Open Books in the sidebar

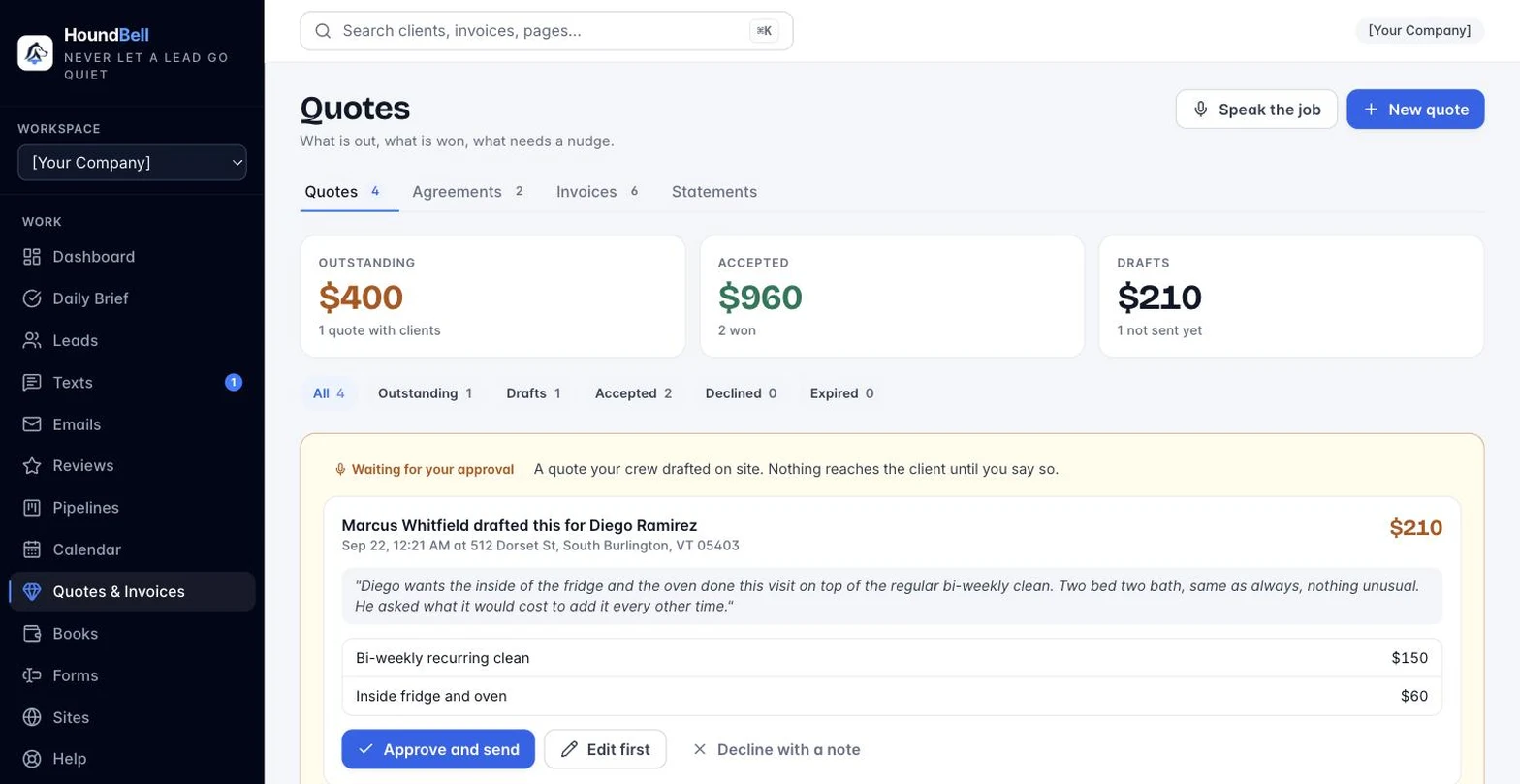pos(132,634)
